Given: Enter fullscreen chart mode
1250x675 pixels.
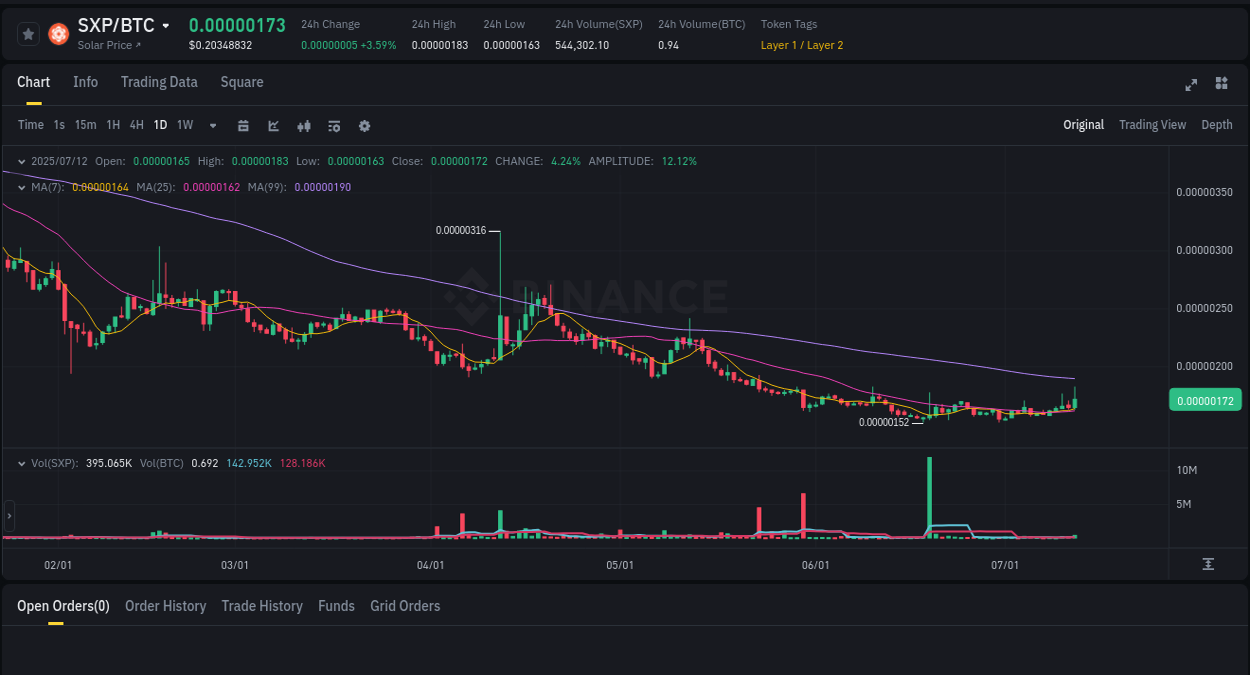Looking at the screenshot, I should [x=1190, y=85].
